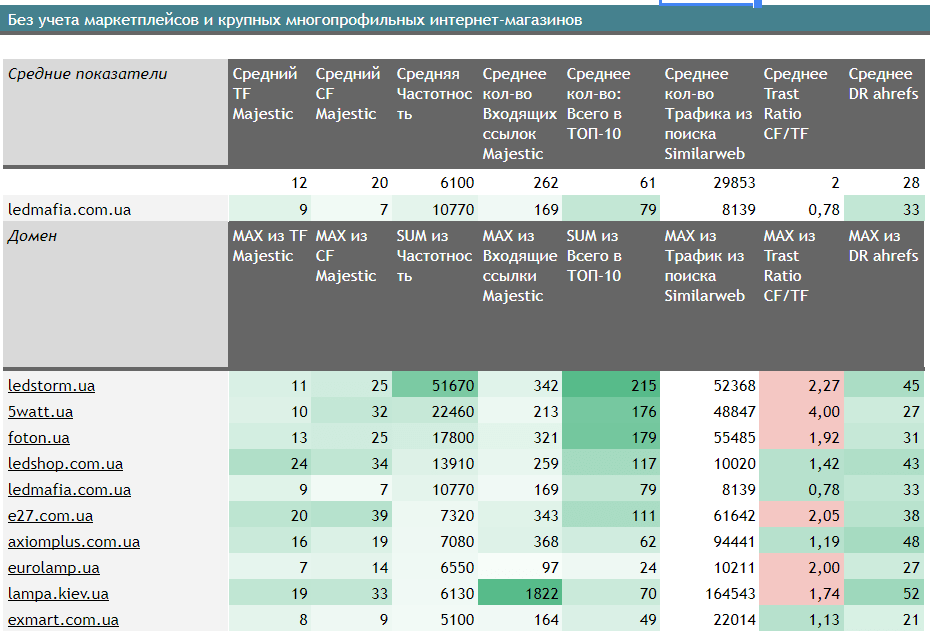This screenshot has height=631, width=930.
Task: Open the underlined ledmafia.com.ua link in domain list
Action: tap(69, 490)
